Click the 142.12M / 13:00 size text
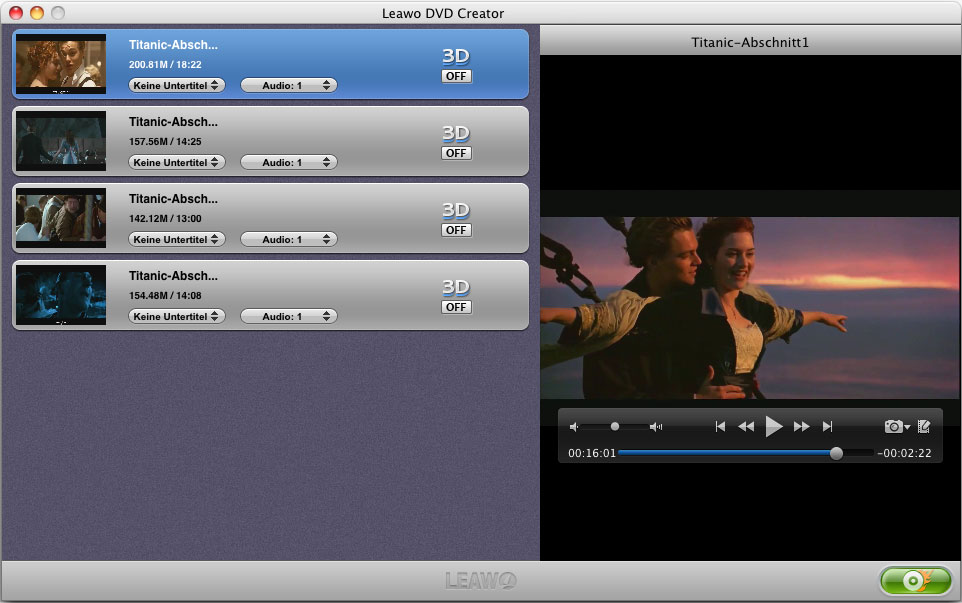 165,218
